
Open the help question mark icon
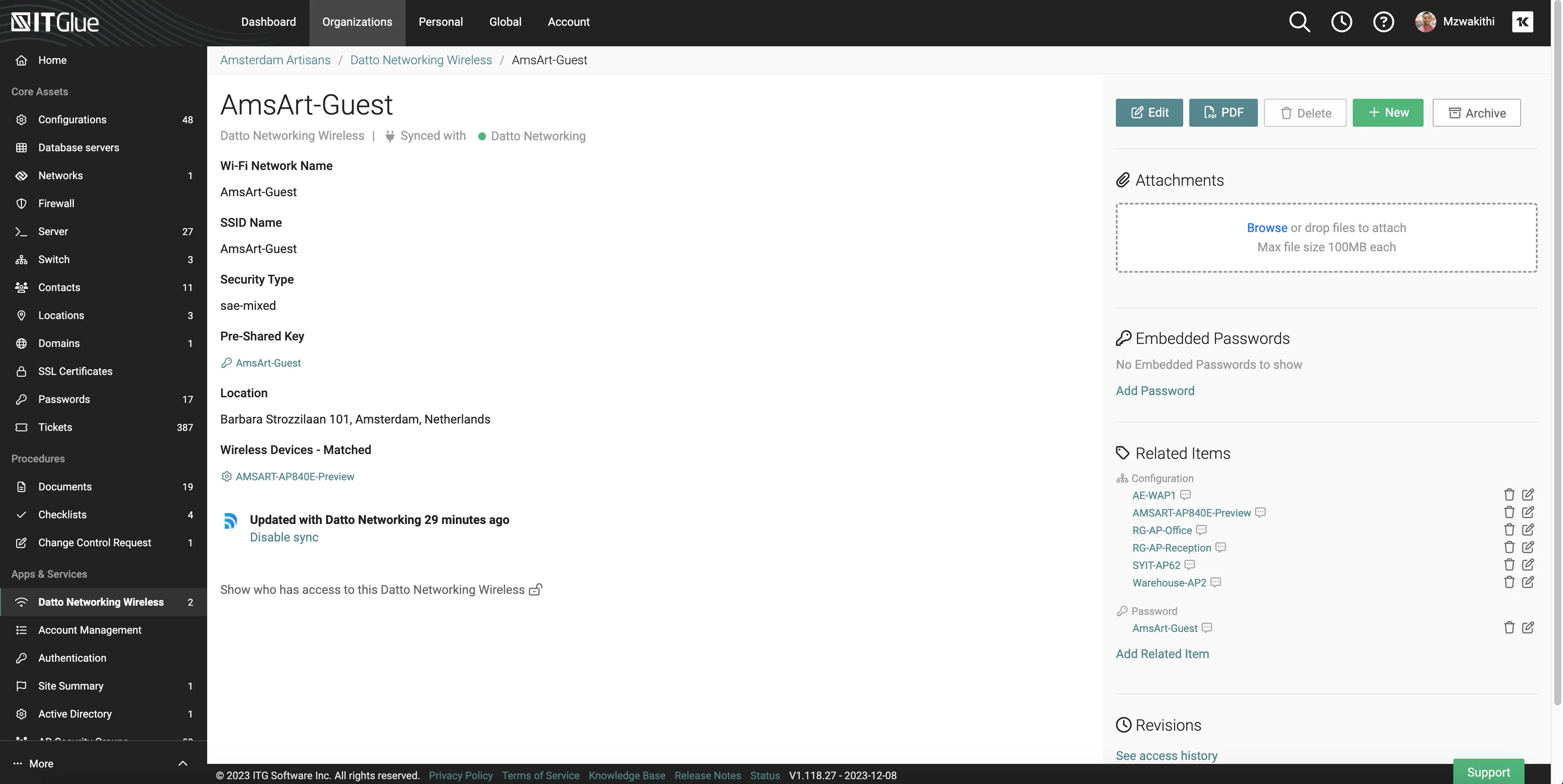point(1383,22)
